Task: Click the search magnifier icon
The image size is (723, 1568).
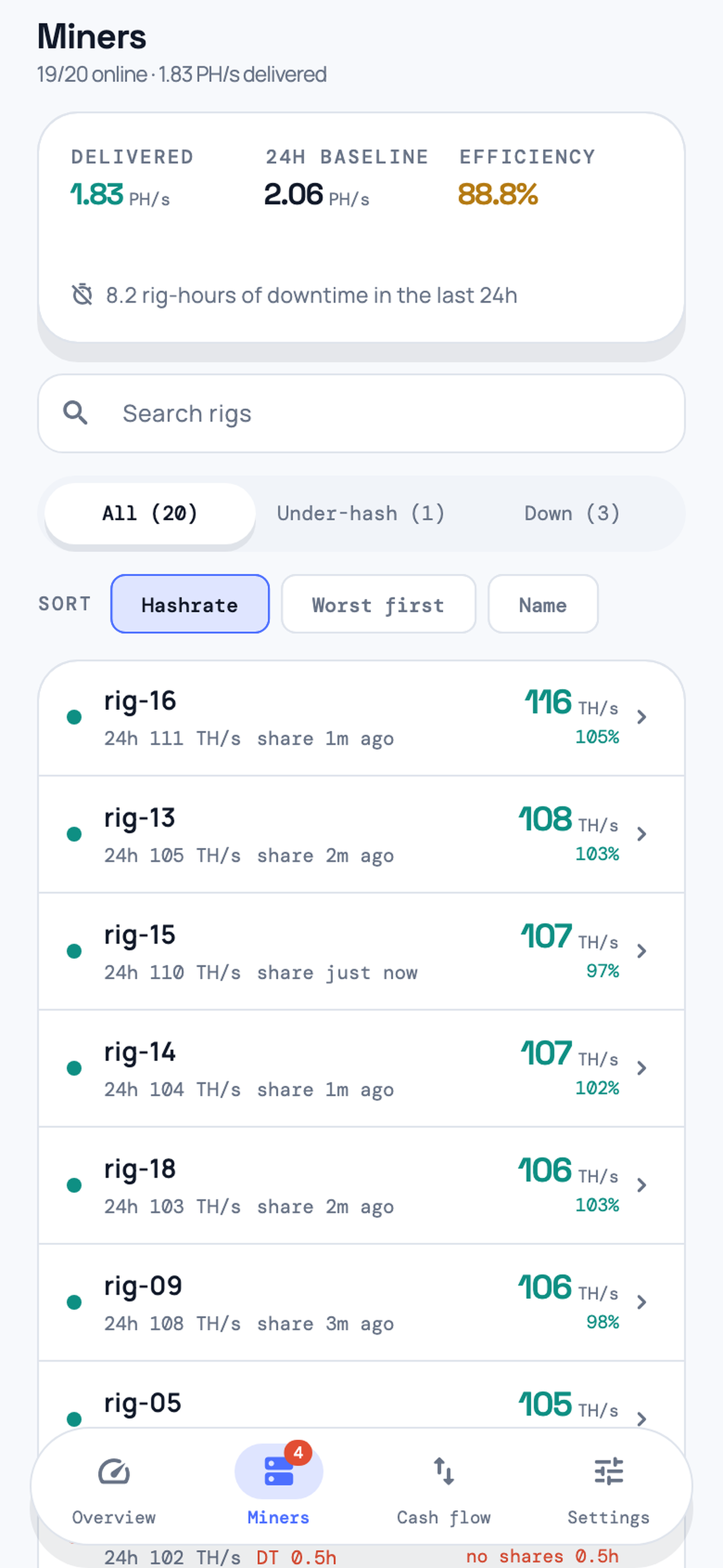Action: 76,413
